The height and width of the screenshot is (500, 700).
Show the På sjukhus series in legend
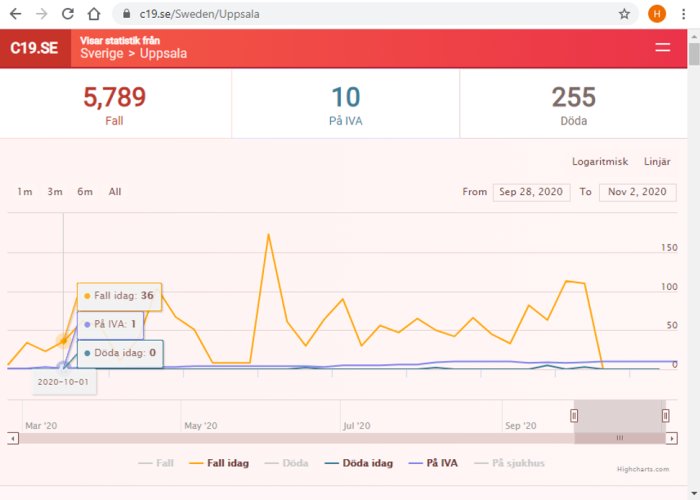[x=509, y=463]
